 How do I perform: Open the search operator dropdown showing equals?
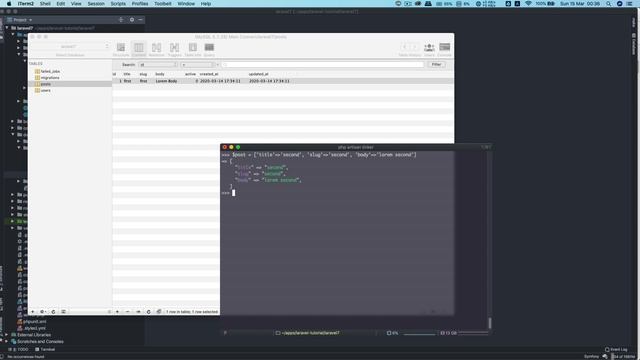198,64
